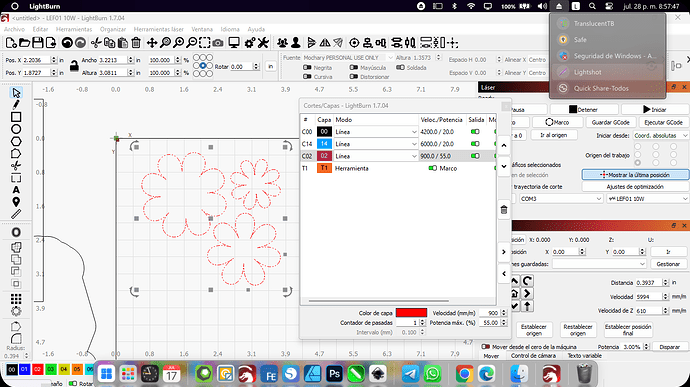Click the Save file icon

(38, 43)
